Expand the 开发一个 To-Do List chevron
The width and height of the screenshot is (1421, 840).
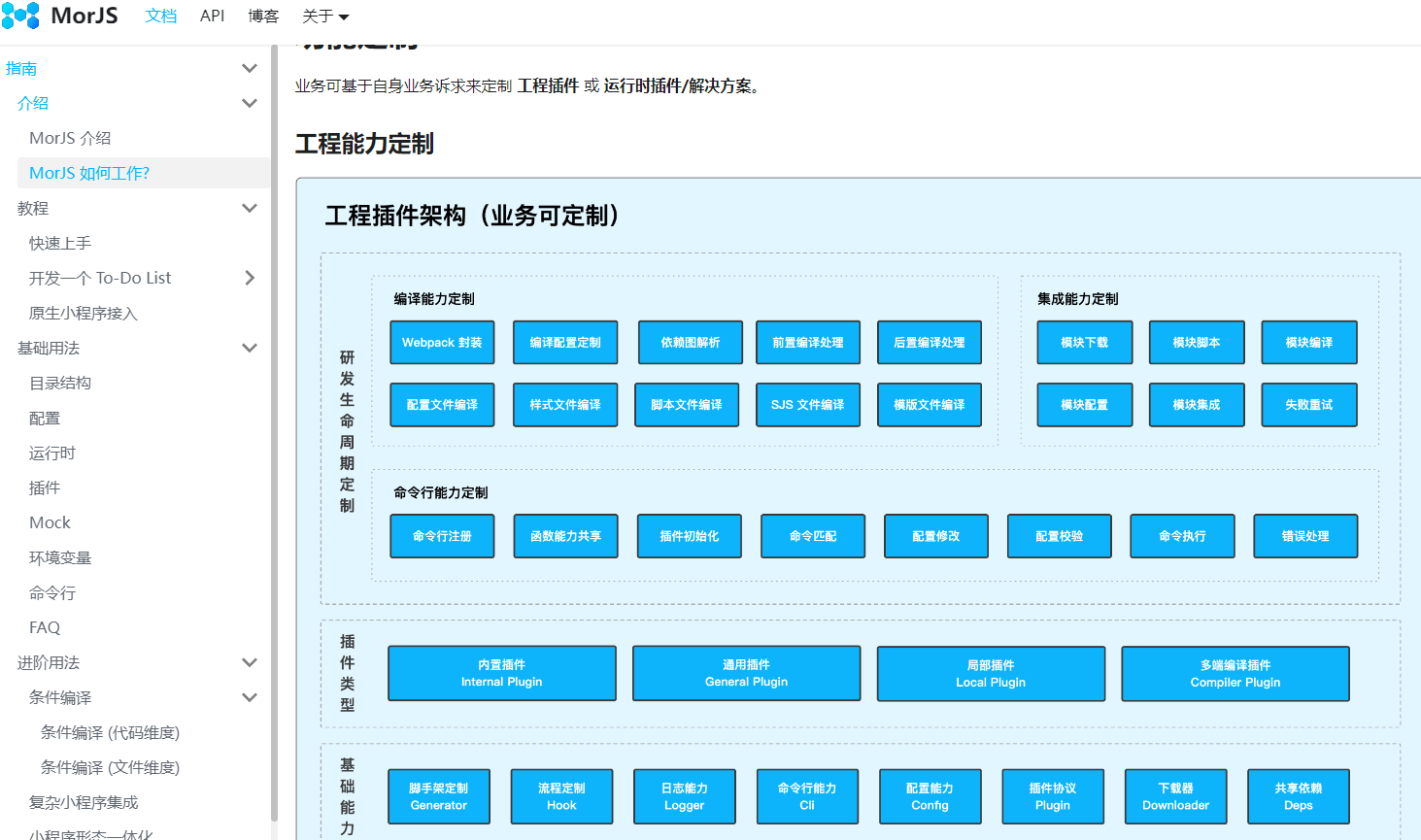click(x=250, y=278)
